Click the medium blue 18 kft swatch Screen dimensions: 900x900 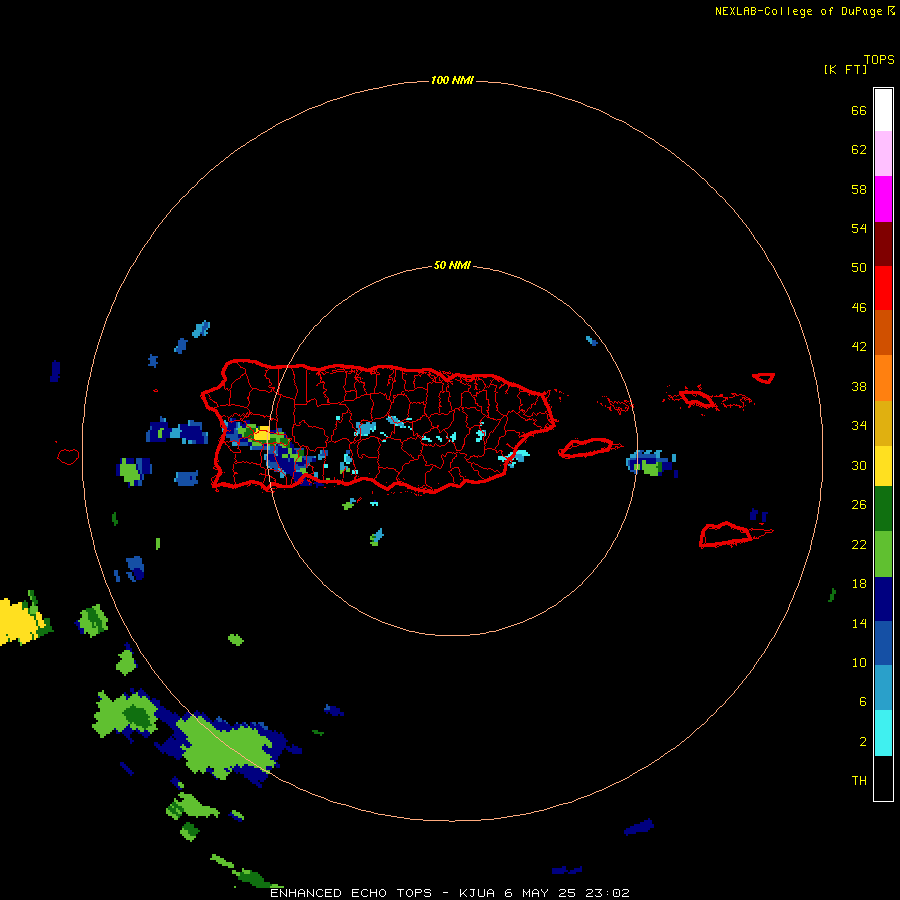tap(883, 643)
